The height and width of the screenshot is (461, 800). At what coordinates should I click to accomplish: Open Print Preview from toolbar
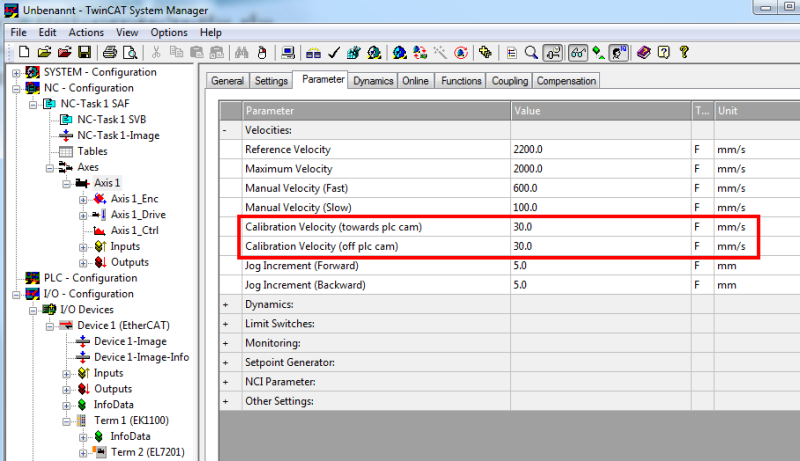(x=130, y=52)
